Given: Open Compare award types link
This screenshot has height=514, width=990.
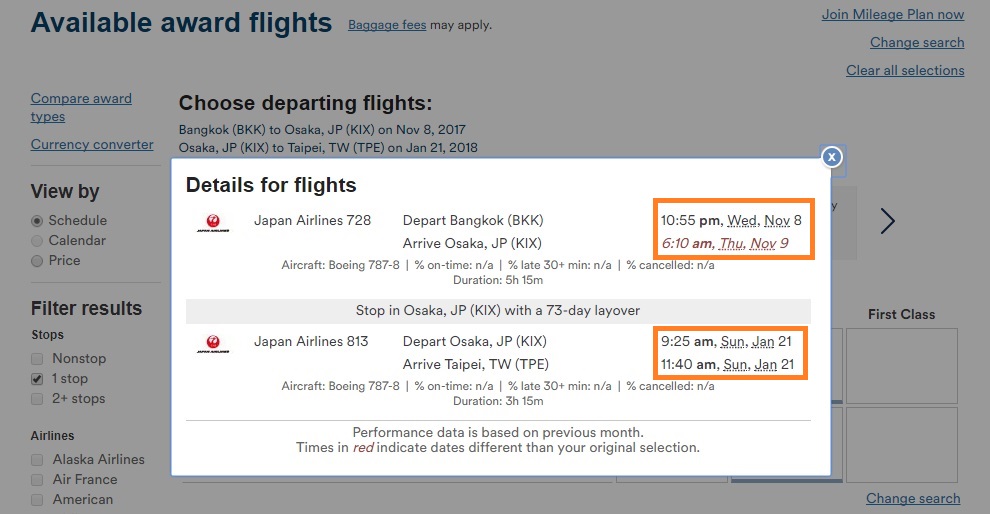Looking at the screenshot, I should [x=81, y=107].
